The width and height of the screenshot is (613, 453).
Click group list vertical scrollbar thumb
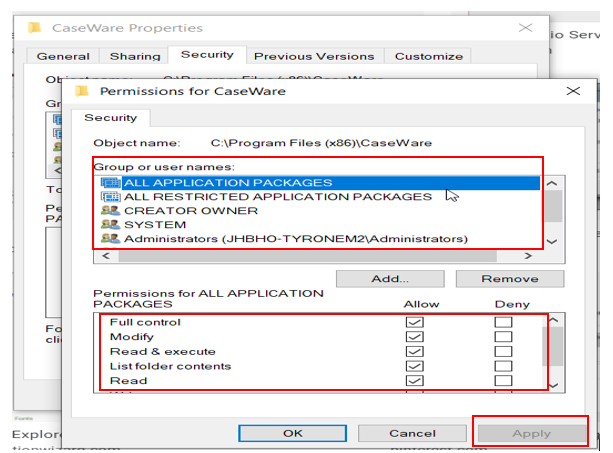[x=553, y=206]
